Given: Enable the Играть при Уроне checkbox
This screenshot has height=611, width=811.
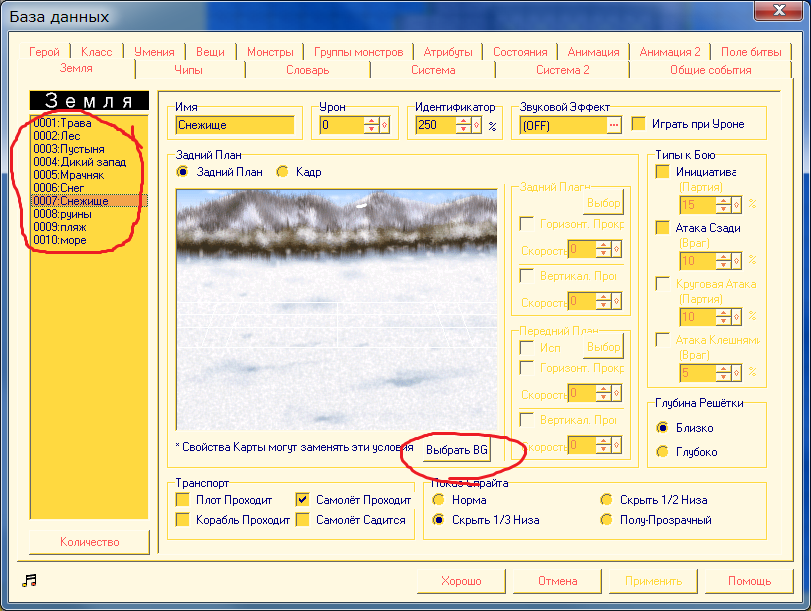Looking at the screenshot, I should tap(640, 124).
